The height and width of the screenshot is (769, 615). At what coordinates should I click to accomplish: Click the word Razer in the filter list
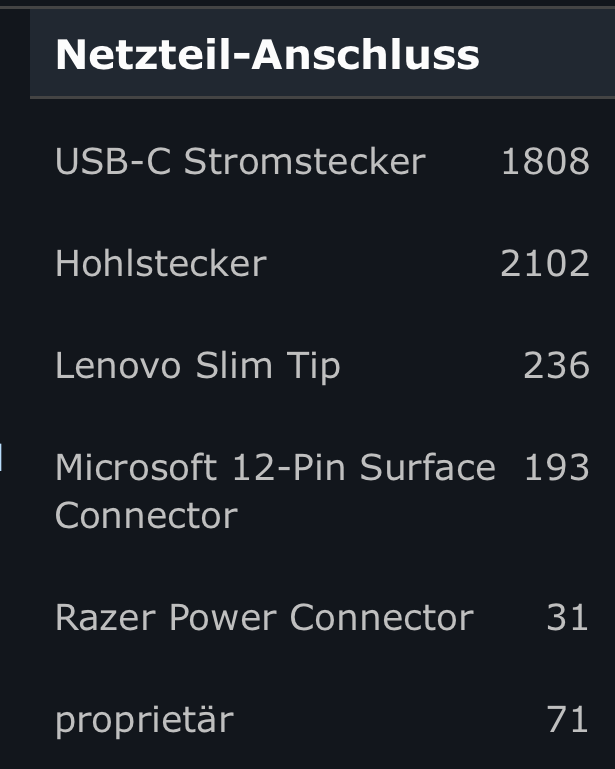106,617
